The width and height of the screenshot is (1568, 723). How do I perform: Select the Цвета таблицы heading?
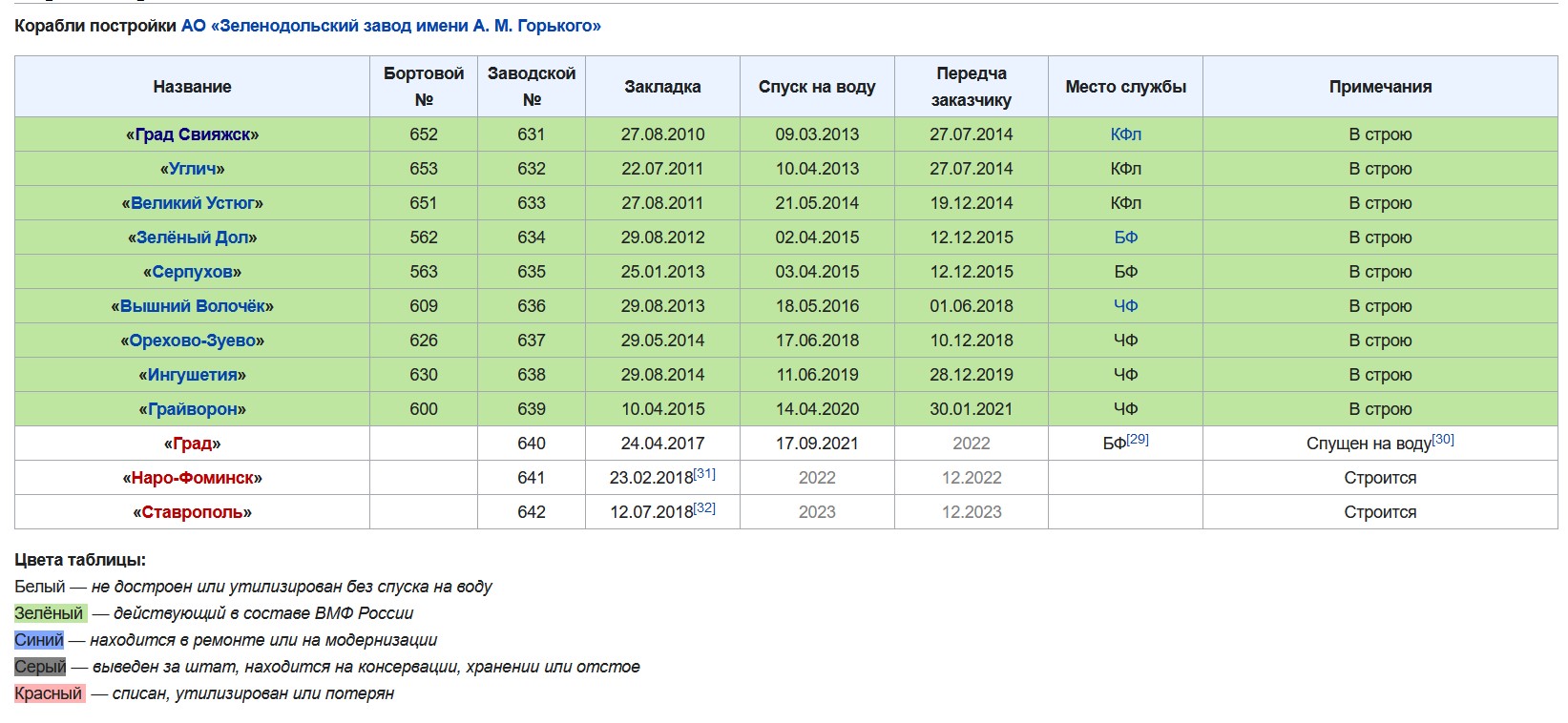tap(80, 560)
